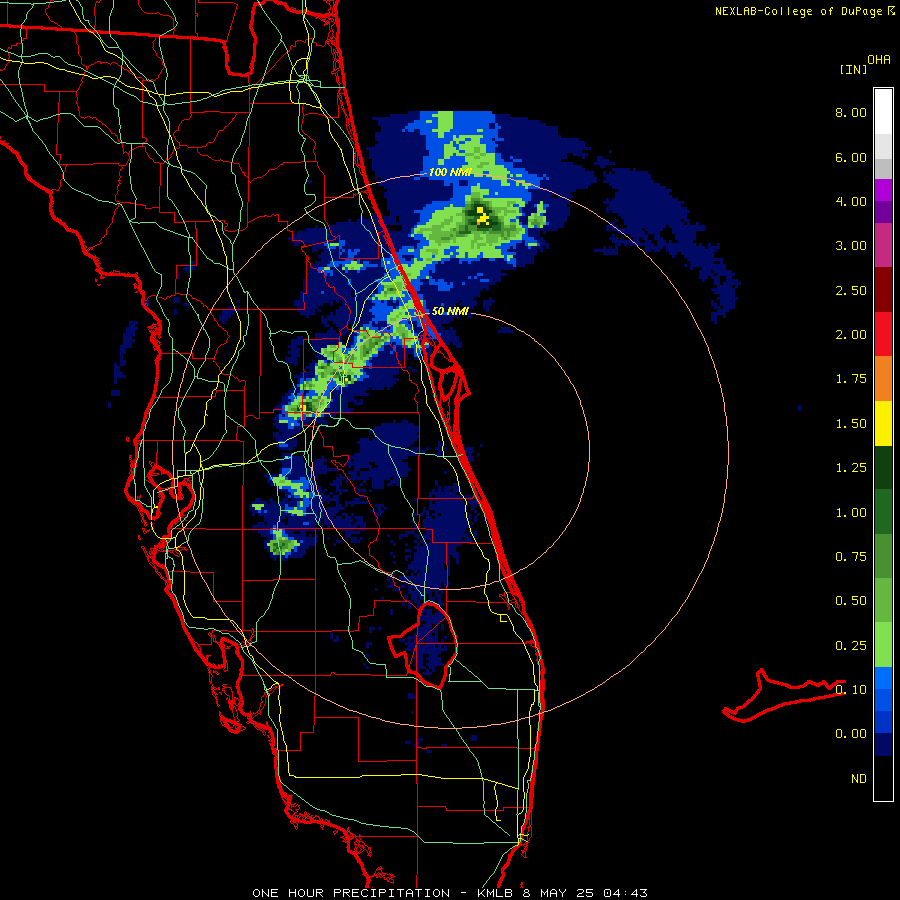Click the 100 NMI range ring label
The image size is (900, 900).
click(449, 172)
